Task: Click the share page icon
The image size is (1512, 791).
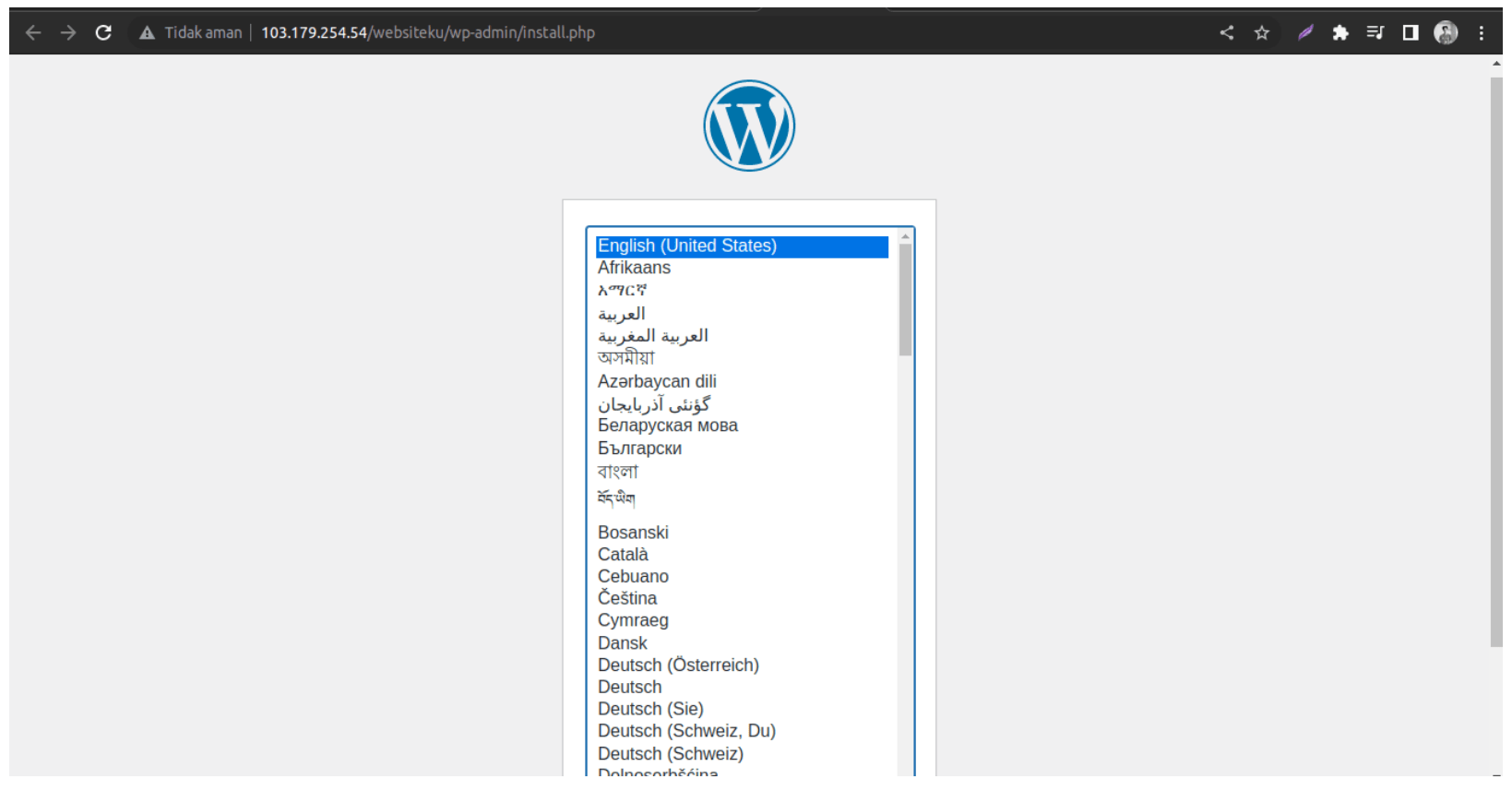Action: pos(1226,33)
